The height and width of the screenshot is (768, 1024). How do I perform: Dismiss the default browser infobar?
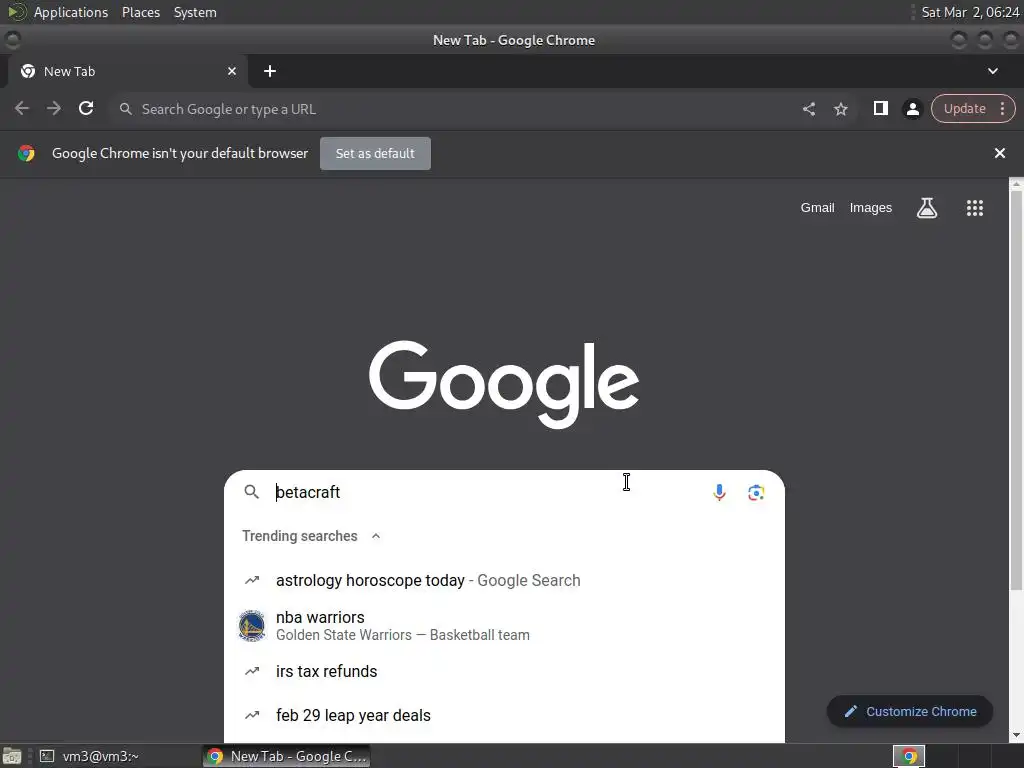pos(999,153)
